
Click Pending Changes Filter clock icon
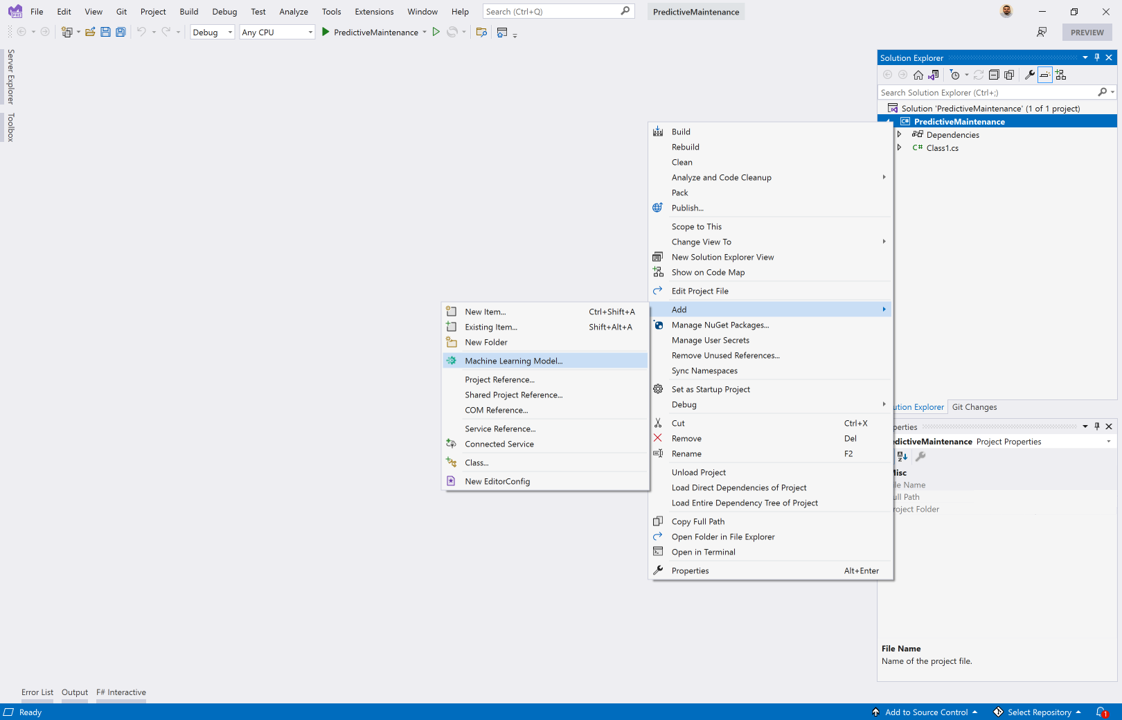tap(955, 74)
